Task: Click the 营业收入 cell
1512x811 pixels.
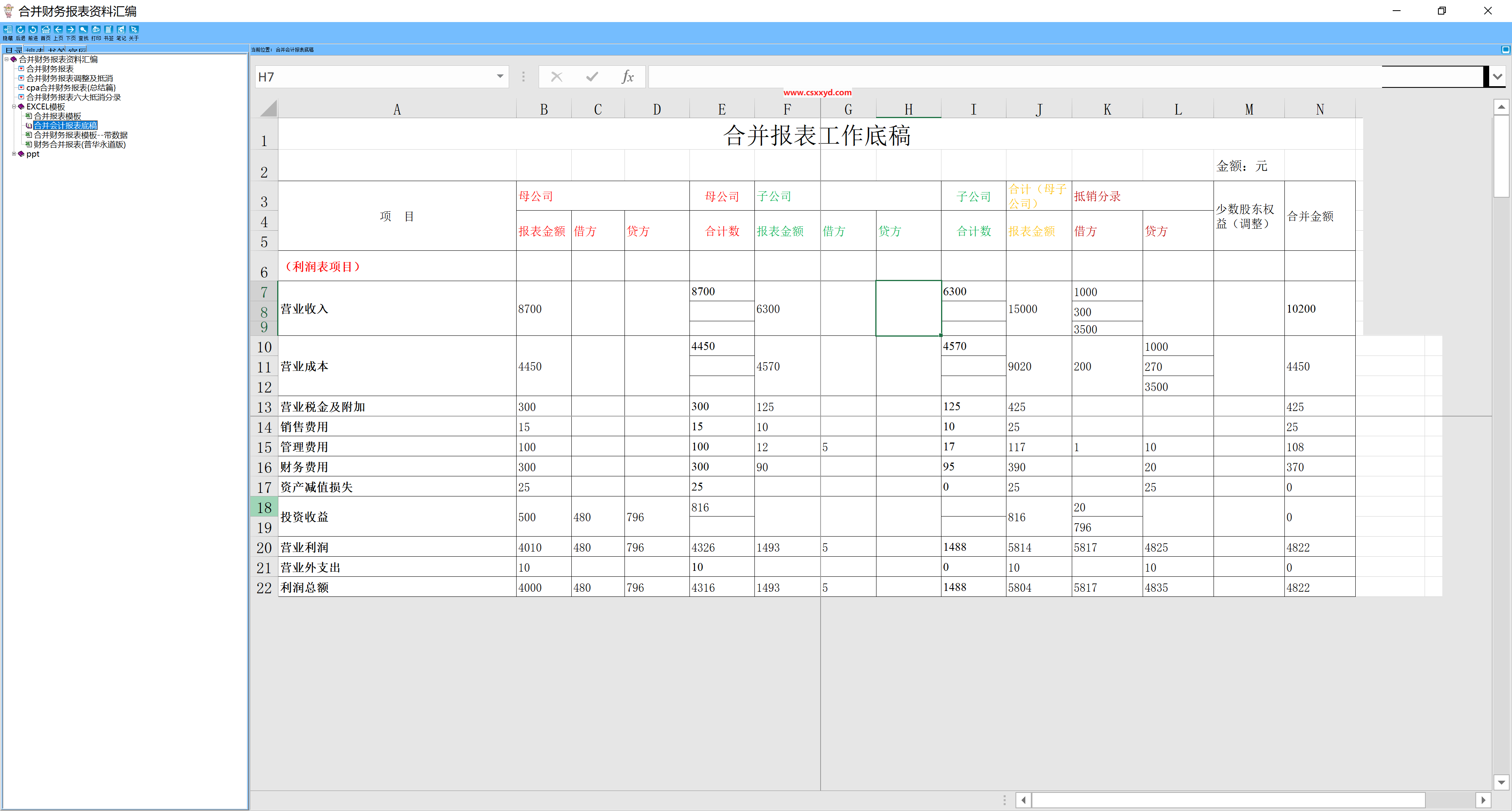Action: 397,309
